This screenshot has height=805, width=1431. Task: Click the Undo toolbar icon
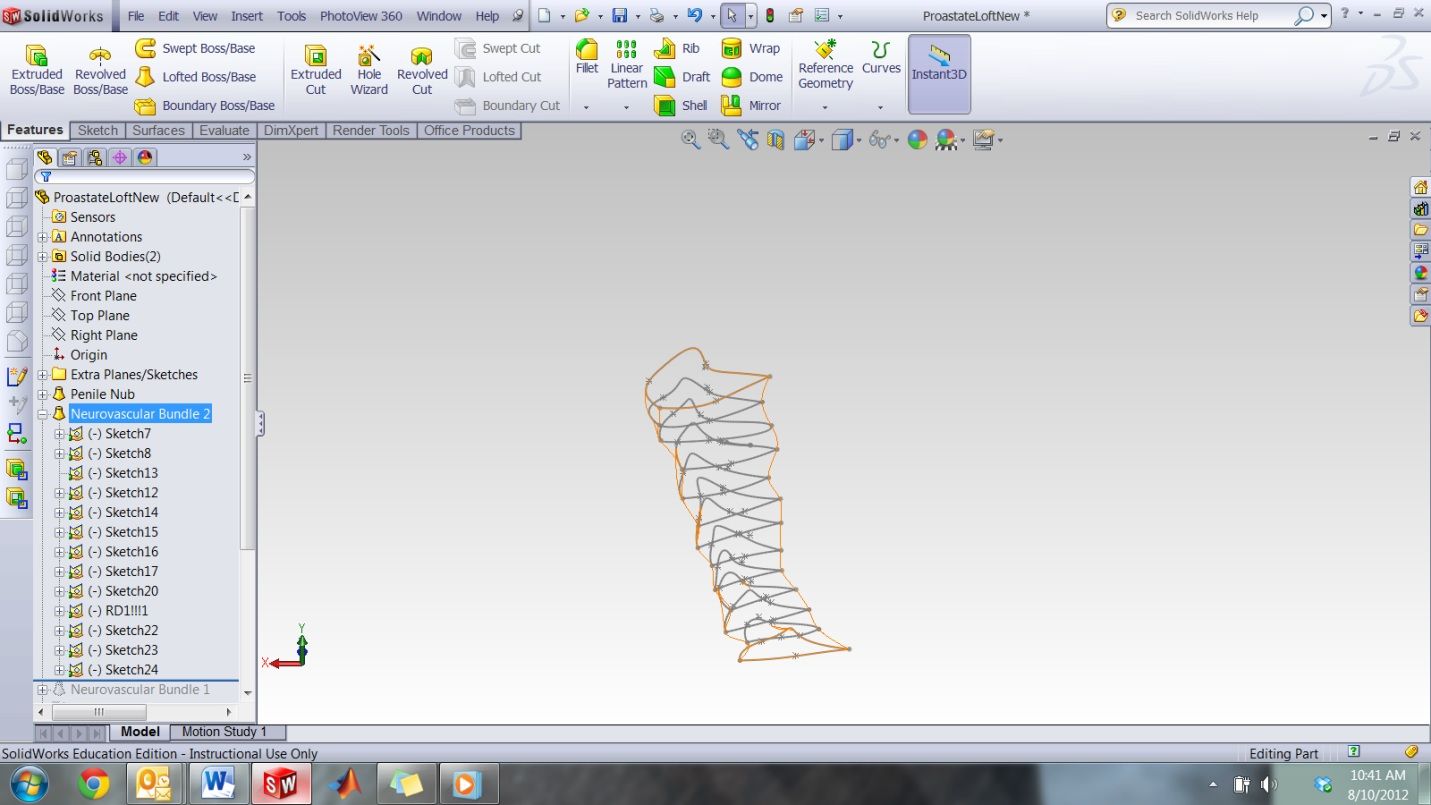click(x=695, y=16)
